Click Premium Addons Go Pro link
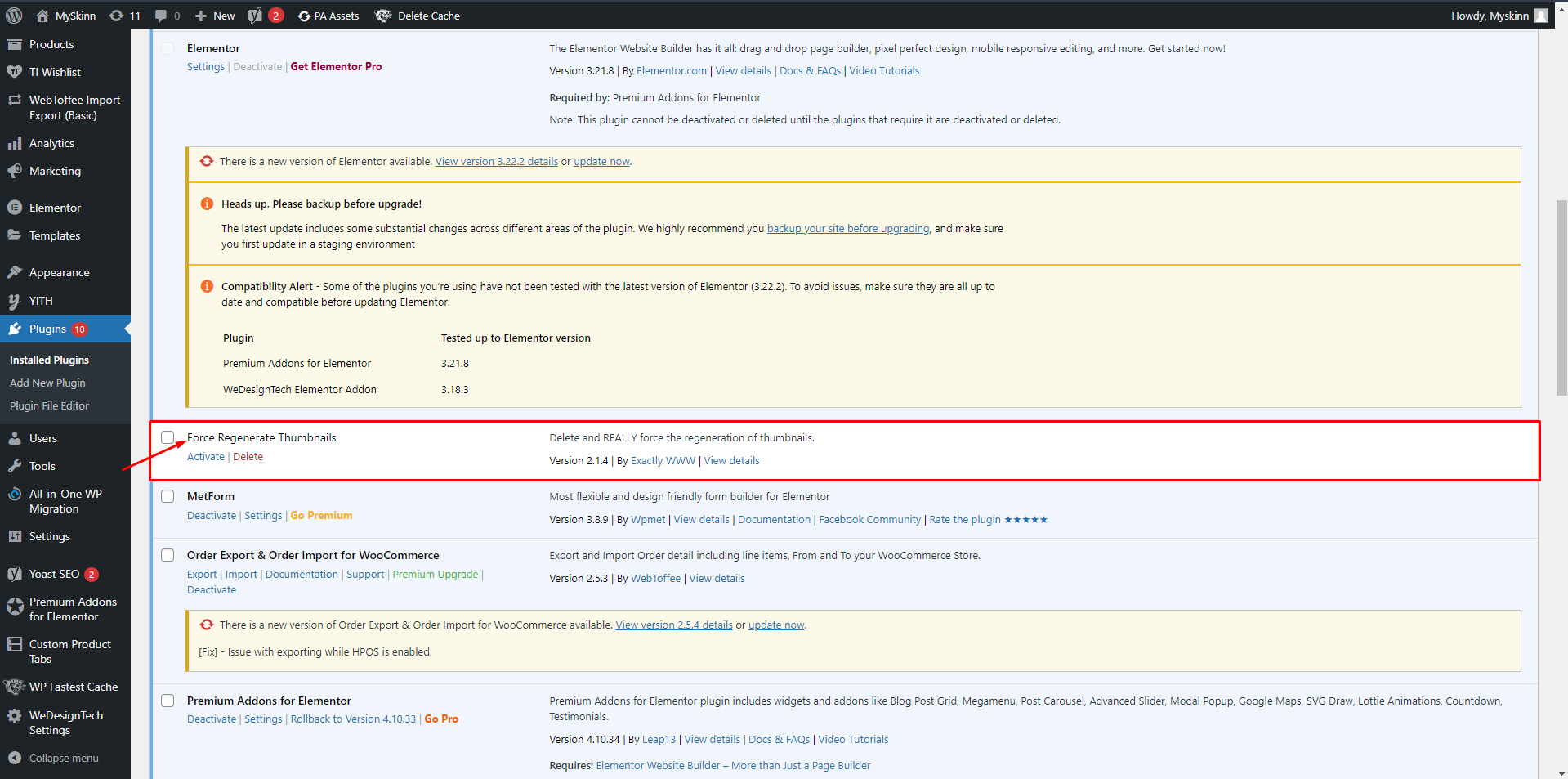The width and height of the screenshot is (1568, 779). (441, 719)
